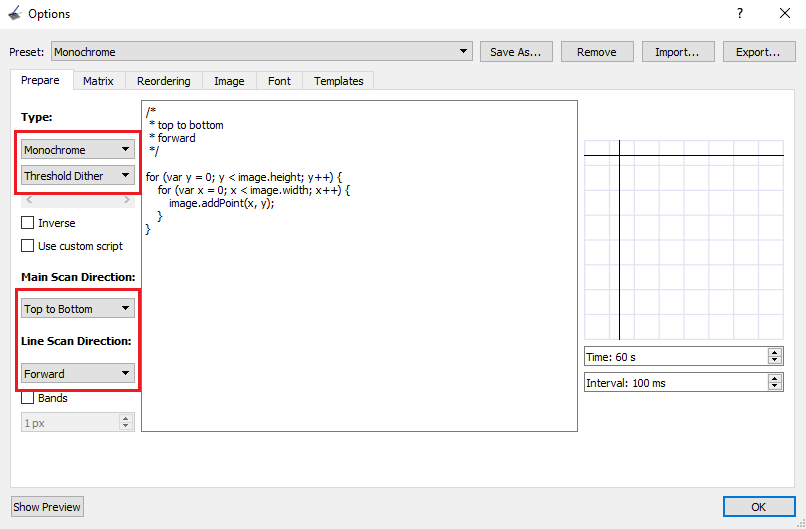
Task: Increase Time value with up arrow
Action: point(774,352)
